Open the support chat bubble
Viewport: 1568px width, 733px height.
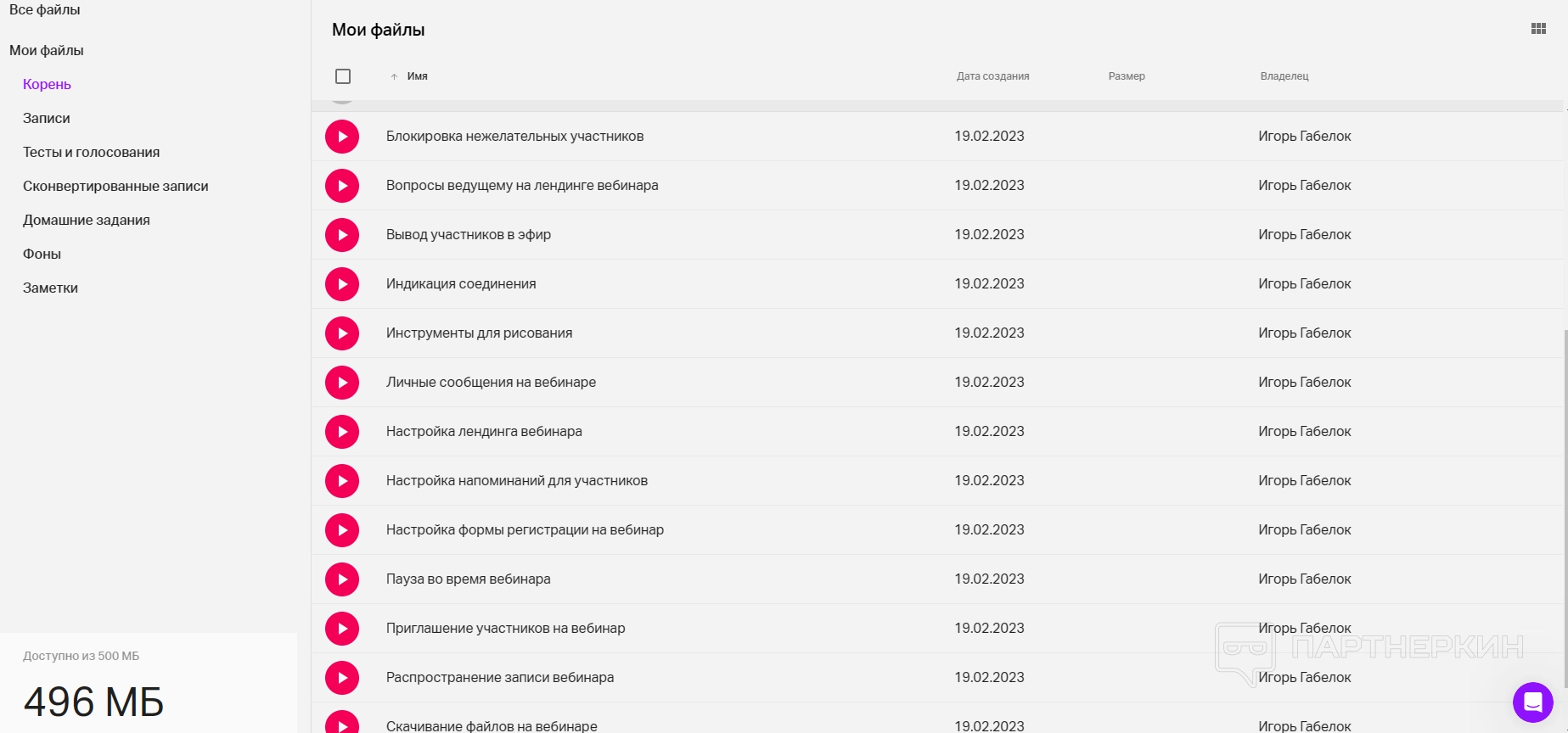click(x=1532, y=702)
